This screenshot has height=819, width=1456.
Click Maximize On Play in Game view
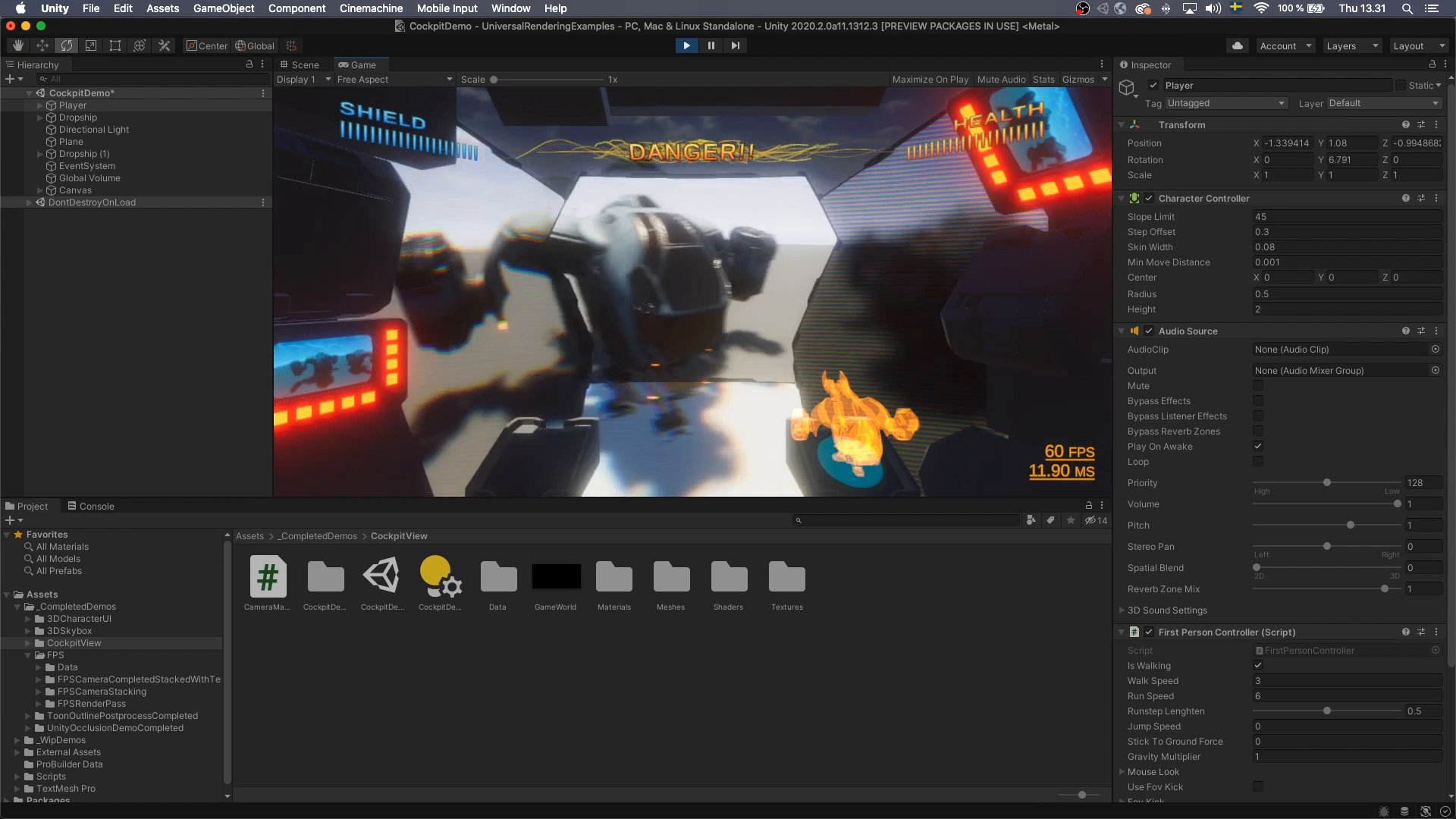930,79
